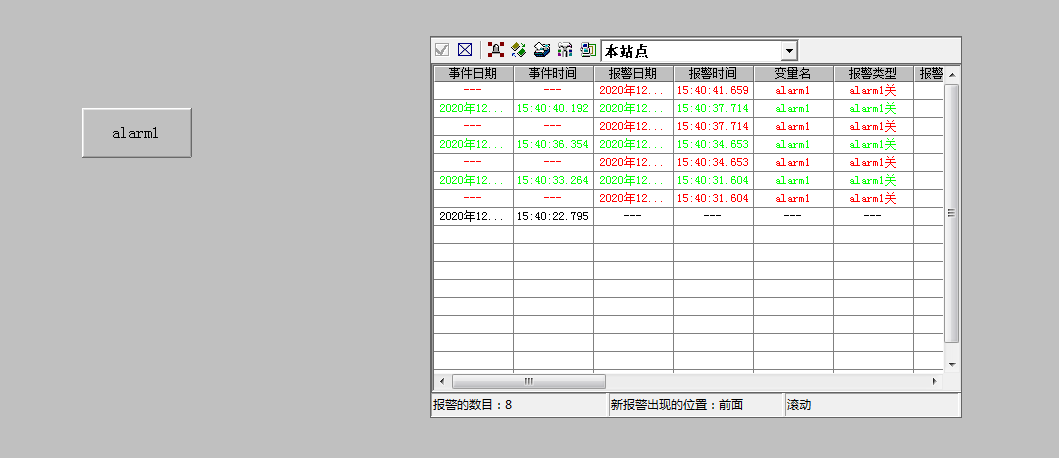This screenshot has height=458, width=1059.
Task: Click the 事件日期 column header
Action: coord(473,74)
